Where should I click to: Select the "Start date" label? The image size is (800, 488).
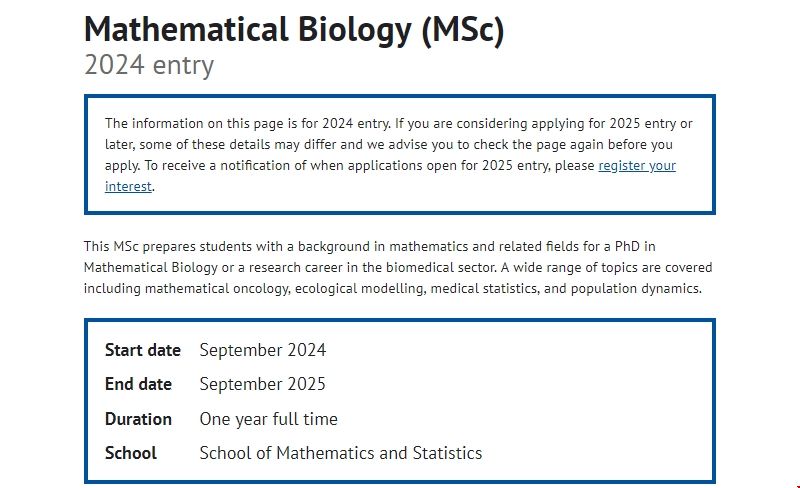tap(143, 350)
